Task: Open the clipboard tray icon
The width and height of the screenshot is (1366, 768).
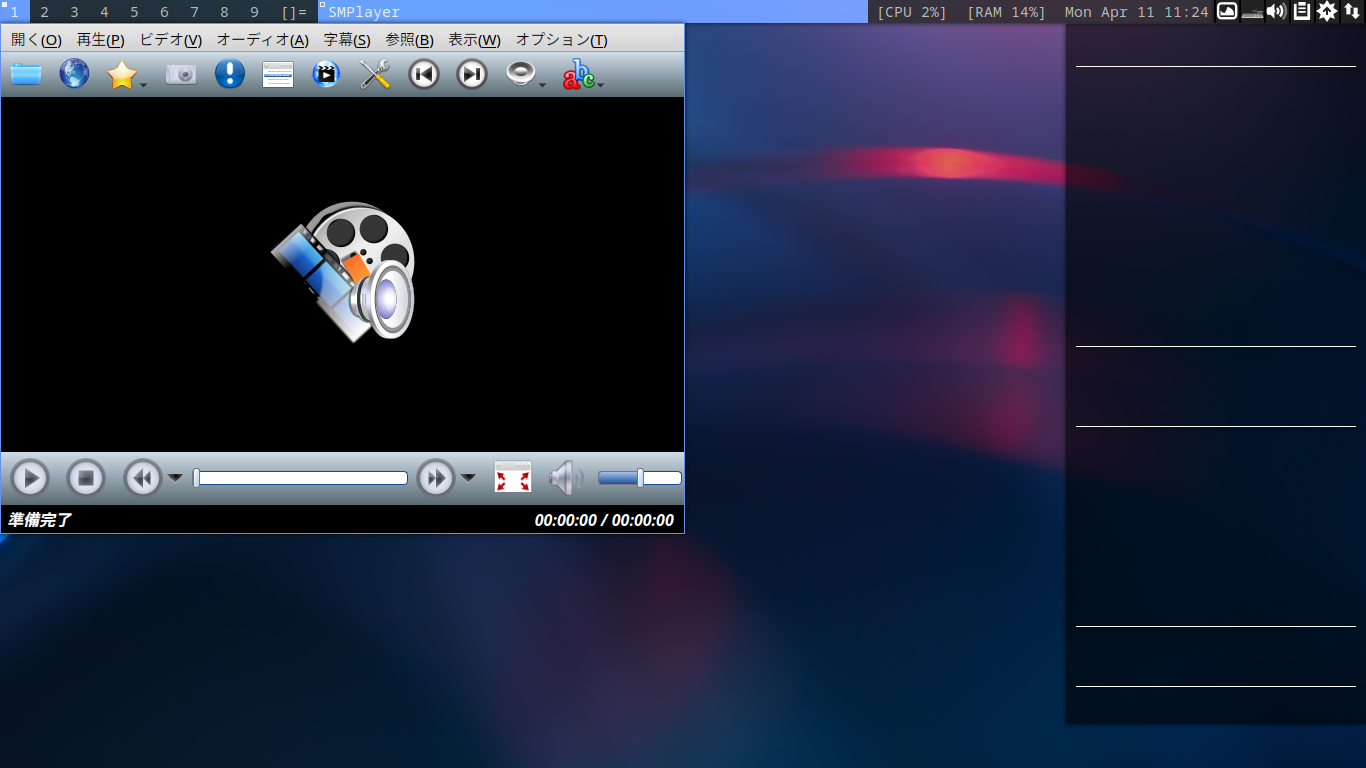Action: coord(1302,11)
